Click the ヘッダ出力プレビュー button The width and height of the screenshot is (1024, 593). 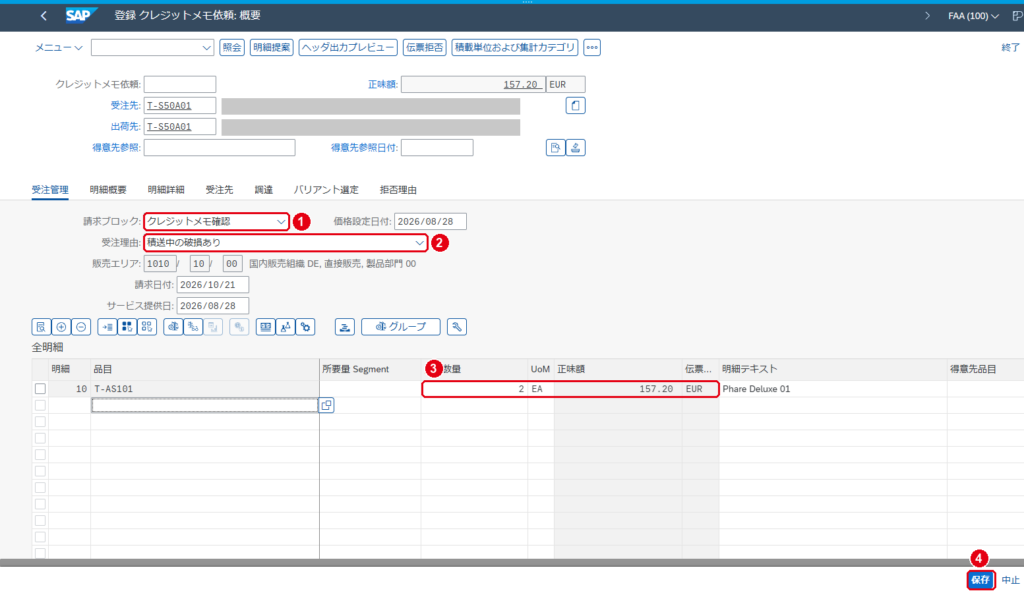348,48
